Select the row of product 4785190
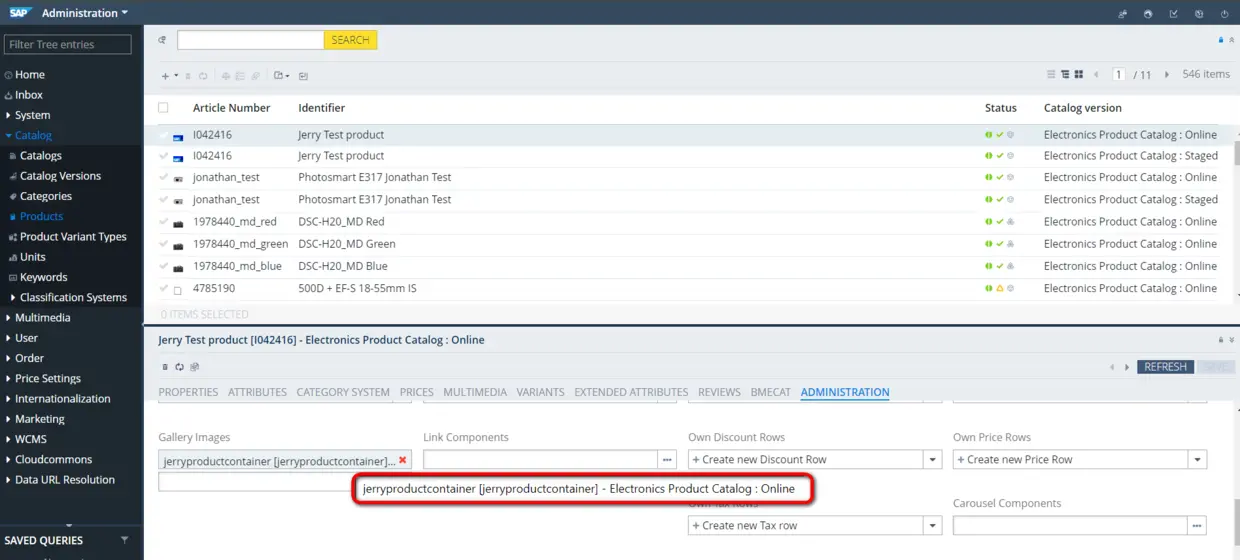1240x560 pixels. coord(690,288)
